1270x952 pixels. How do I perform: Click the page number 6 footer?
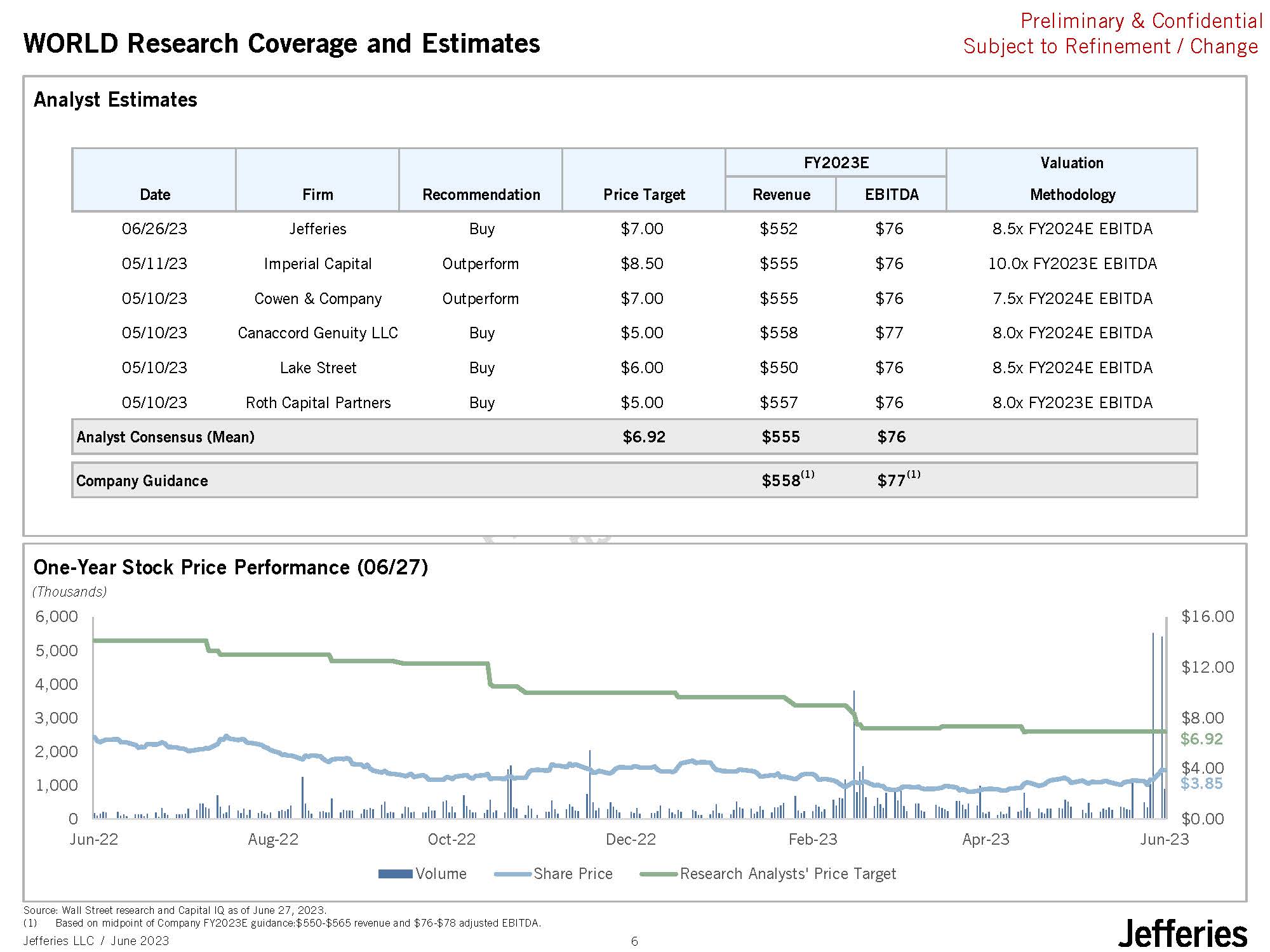634,941
